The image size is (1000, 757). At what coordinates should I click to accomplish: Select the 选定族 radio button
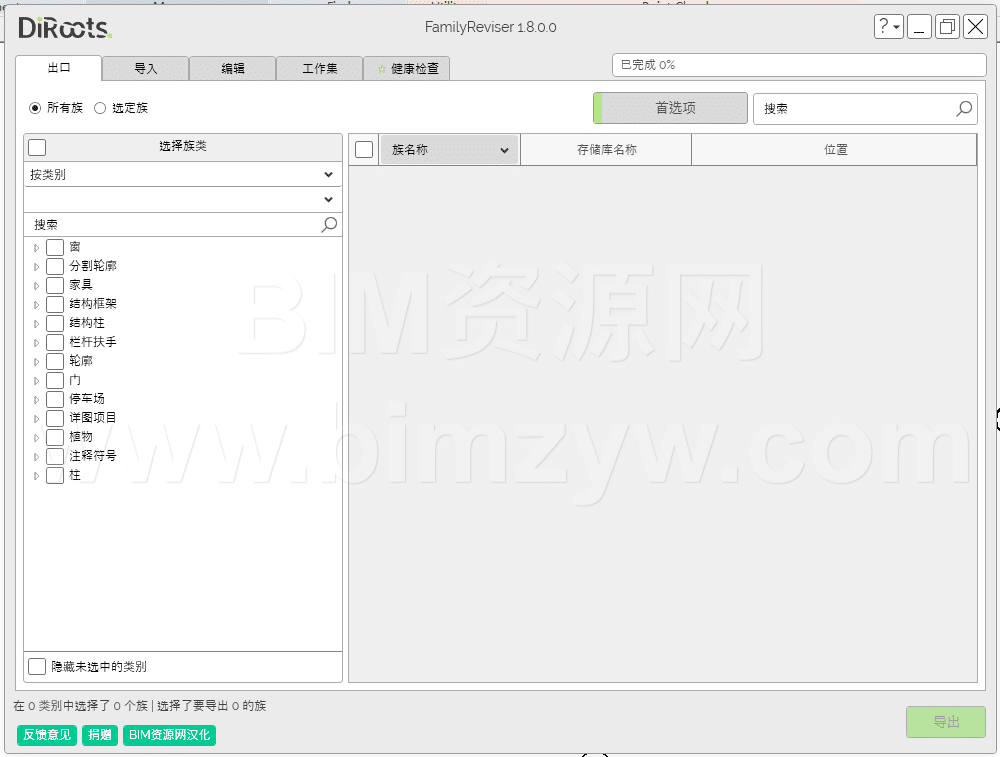100,108
